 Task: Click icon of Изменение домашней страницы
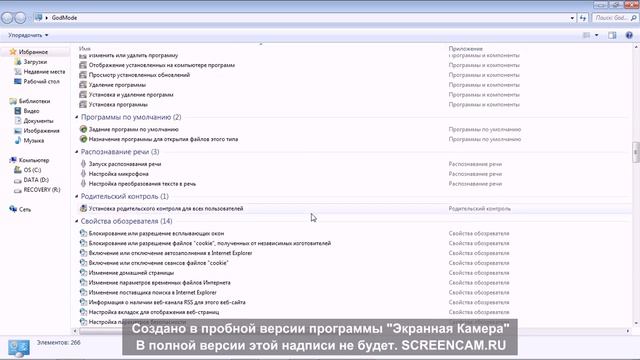(x=83, y=272)
